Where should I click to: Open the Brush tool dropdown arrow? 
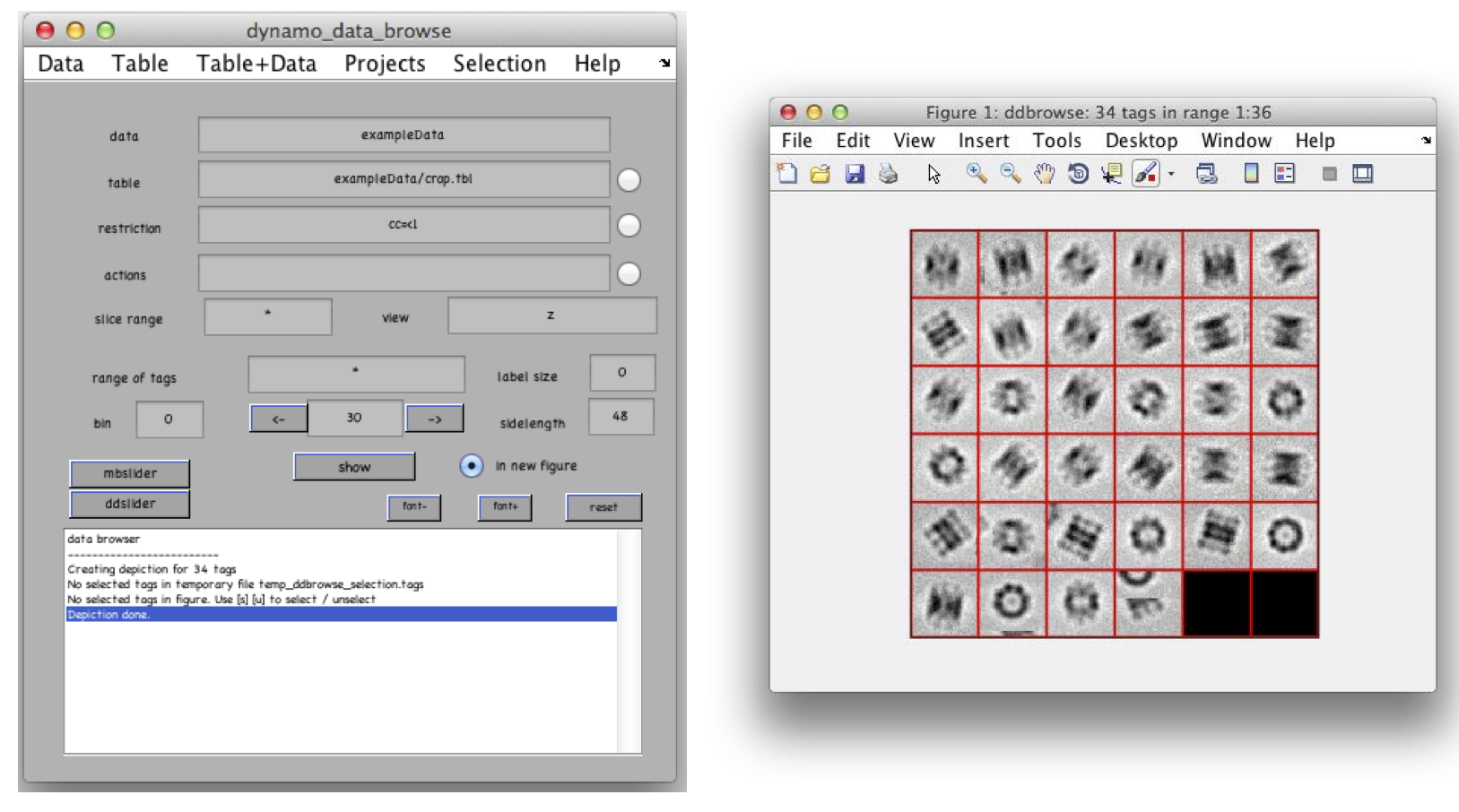pyautogui.click(x=1171, y=175)
